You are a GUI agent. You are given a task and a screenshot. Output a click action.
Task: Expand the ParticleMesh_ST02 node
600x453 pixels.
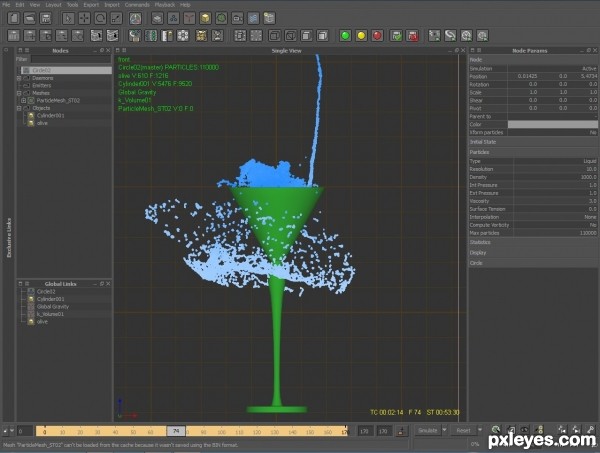(24, 101)
